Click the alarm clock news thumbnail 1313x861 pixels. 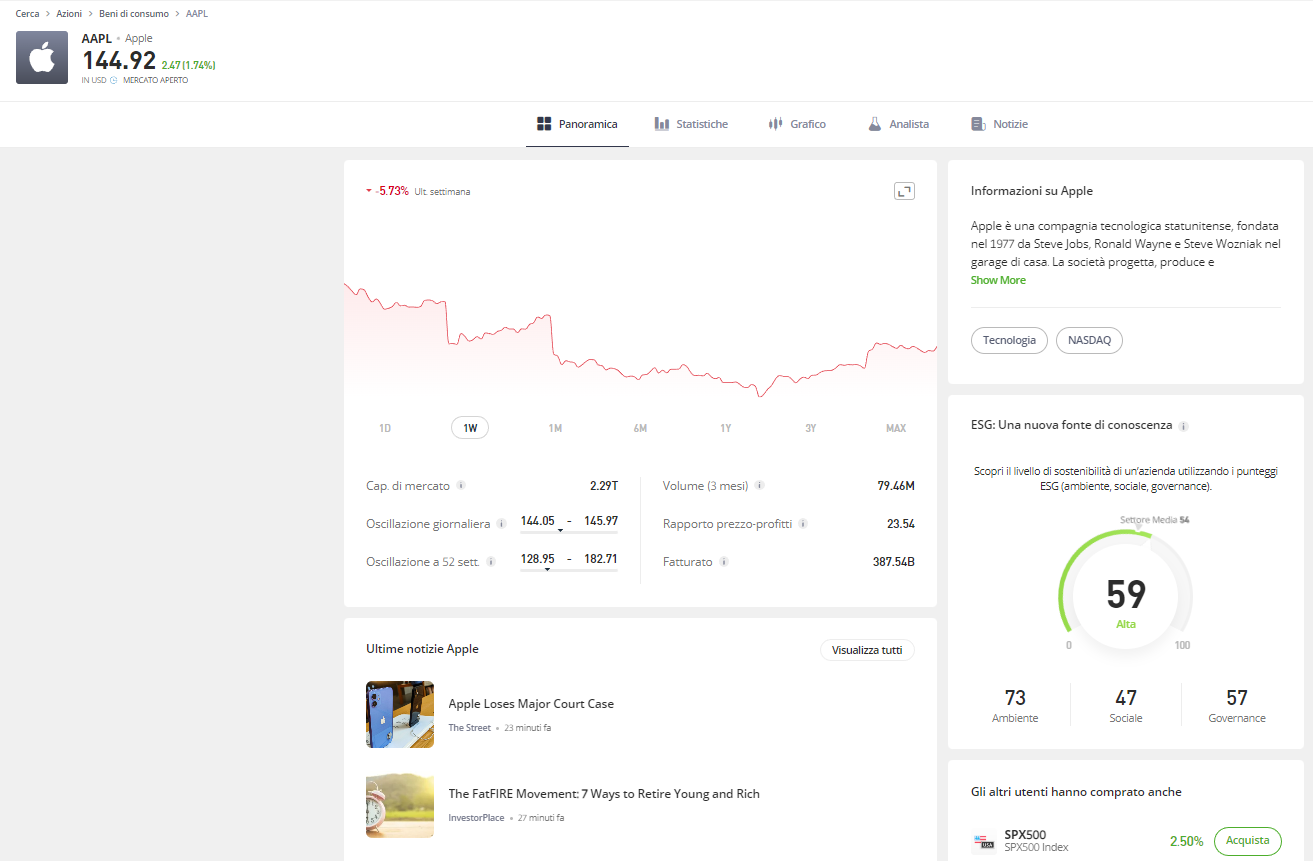tap(400, 804)
